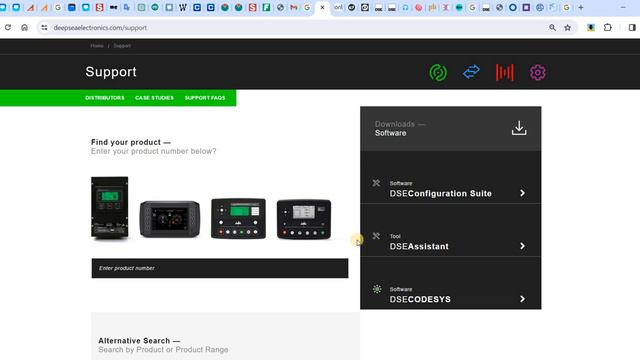This screenshot has width=640, height=360.
Task: Select the green-screen controller product image
Action: 238,218
